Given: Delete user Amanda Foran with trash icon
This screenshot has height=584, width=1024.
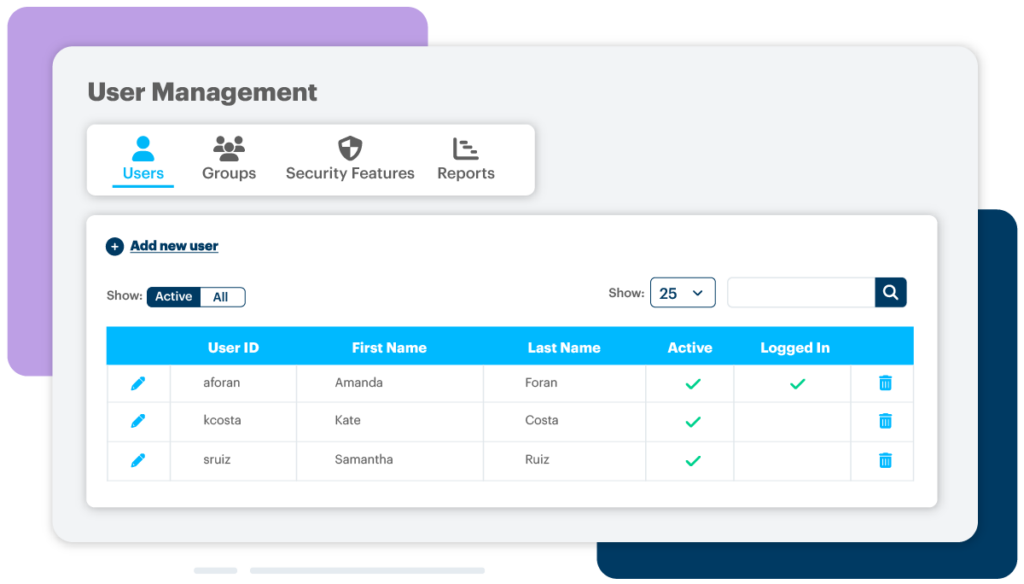Looking at the screenshot, I should [885, 383].
